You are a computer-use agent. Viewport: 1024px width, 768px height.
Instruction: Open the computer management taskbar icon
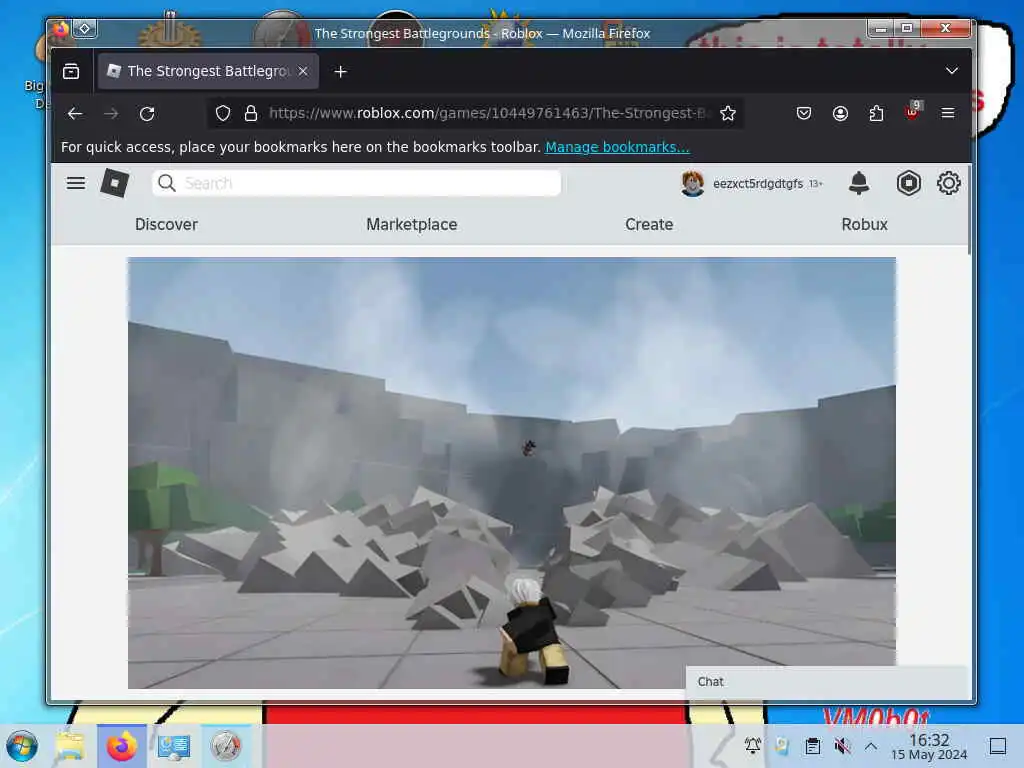[174, 746]
